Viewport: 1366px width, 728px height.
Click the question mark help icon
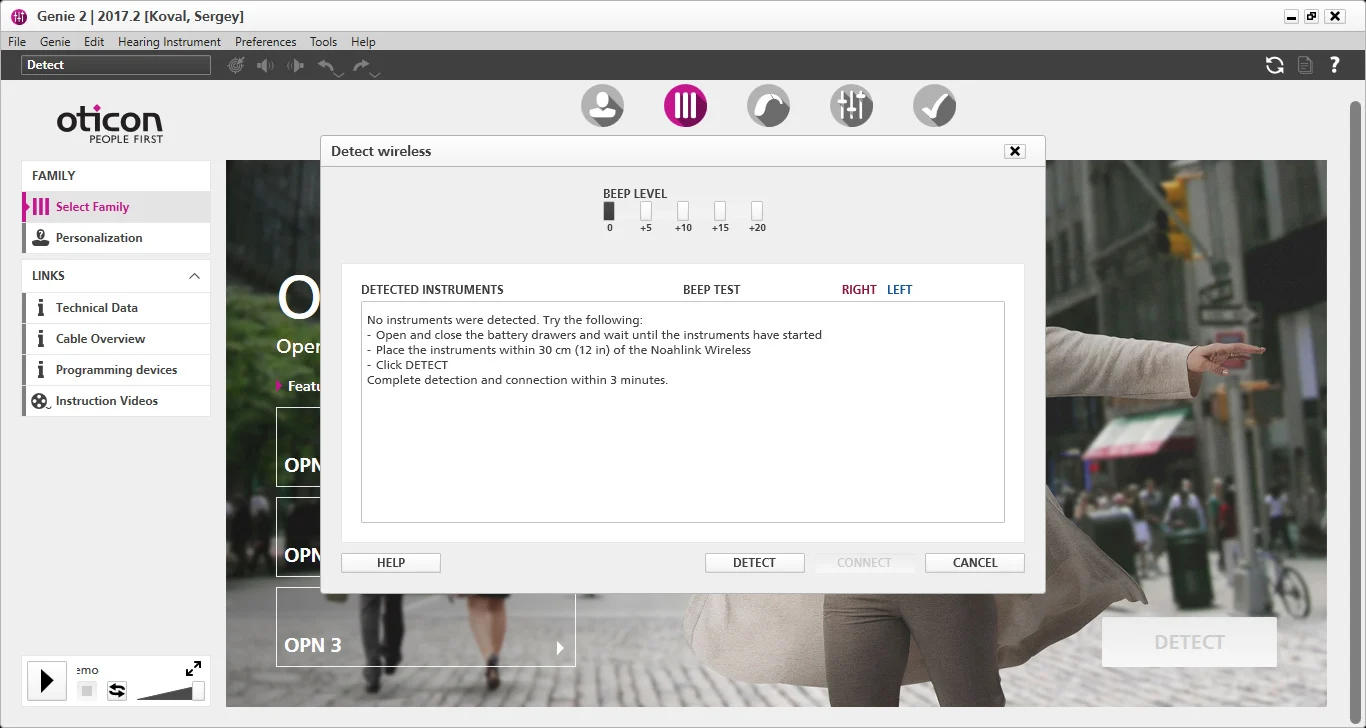tap(1334, 65)
